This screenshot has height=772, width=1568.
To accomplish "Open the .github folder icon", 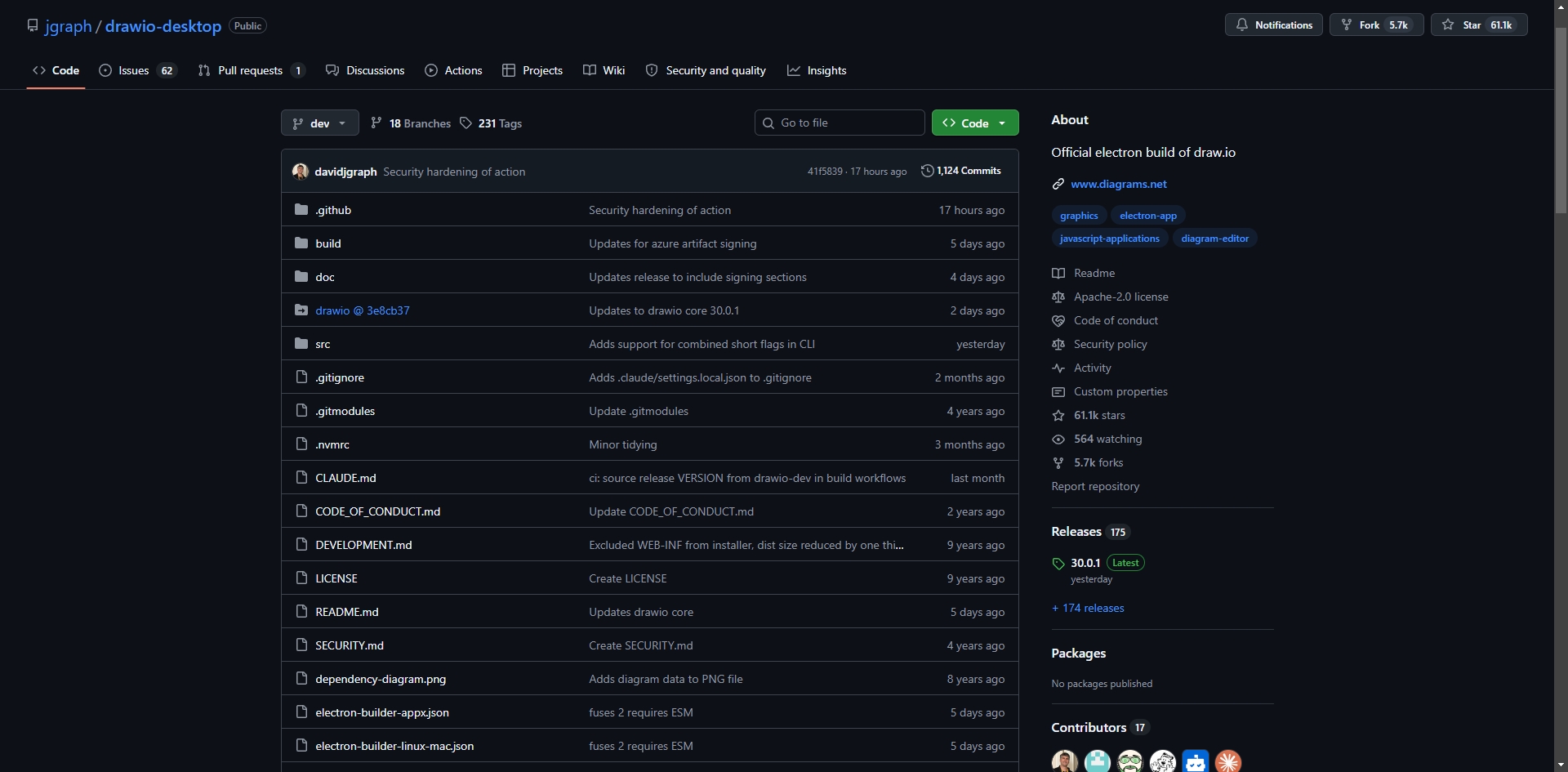I will tap(301, 209).
